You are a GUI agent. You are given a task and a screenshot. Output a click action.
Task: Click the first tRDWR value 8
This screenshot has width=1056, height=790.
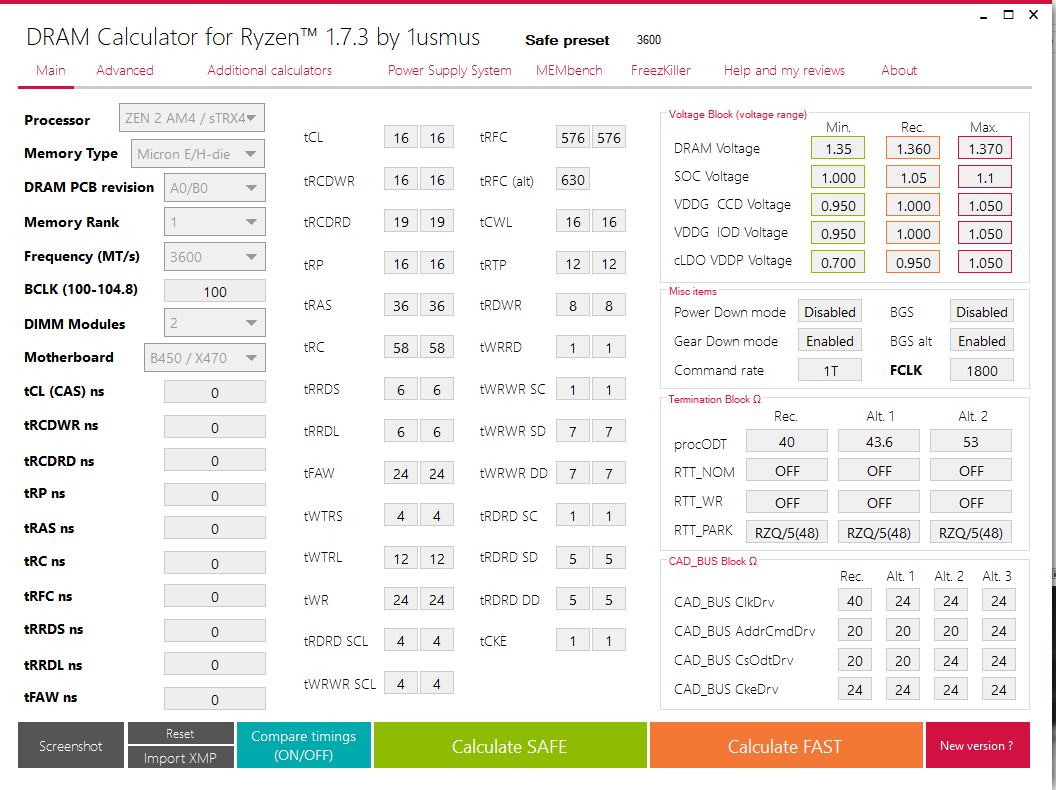tap(572, 305)
